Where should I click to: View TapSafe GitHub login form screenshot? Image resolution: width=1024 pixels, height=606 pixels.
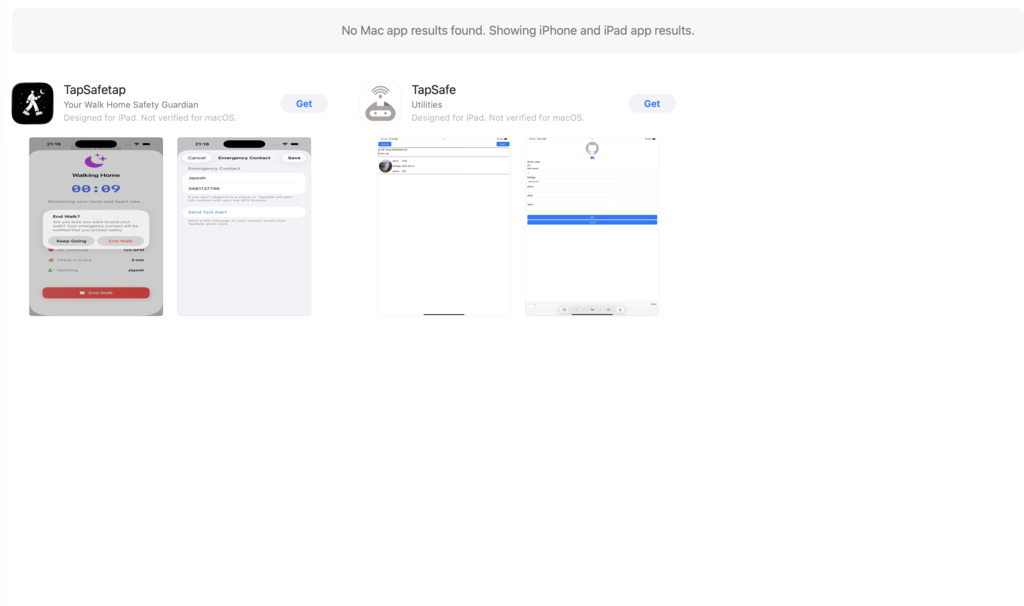click(592, 227)
